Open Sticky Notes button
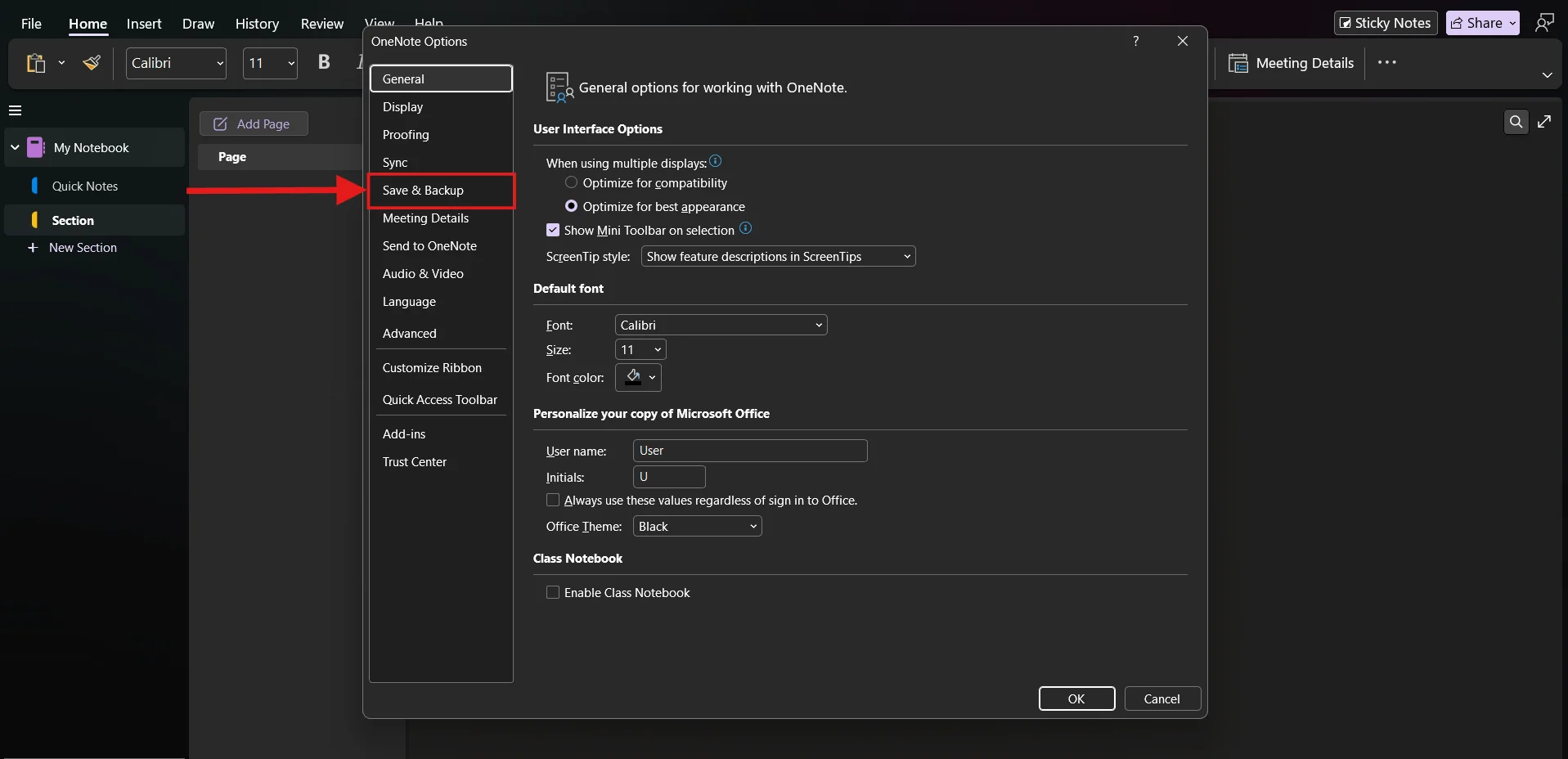 1386,23
